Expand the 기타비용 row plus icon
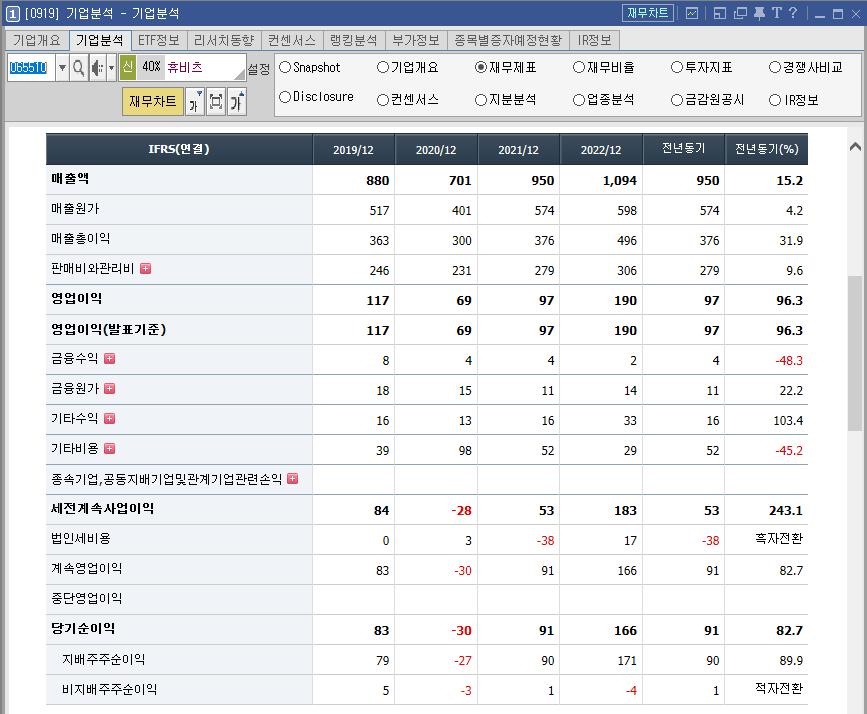 click(109, 448)
